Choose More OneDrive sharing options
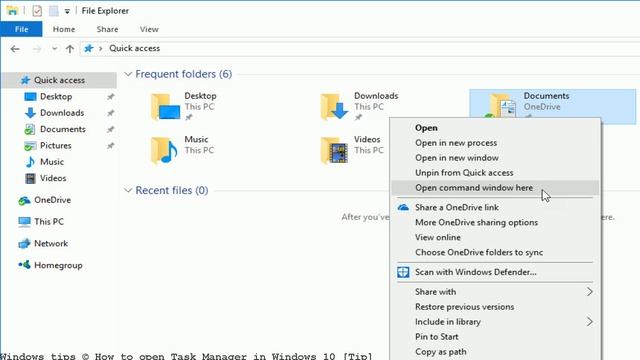This screenshot has width=640, height=360. point(495,222)
